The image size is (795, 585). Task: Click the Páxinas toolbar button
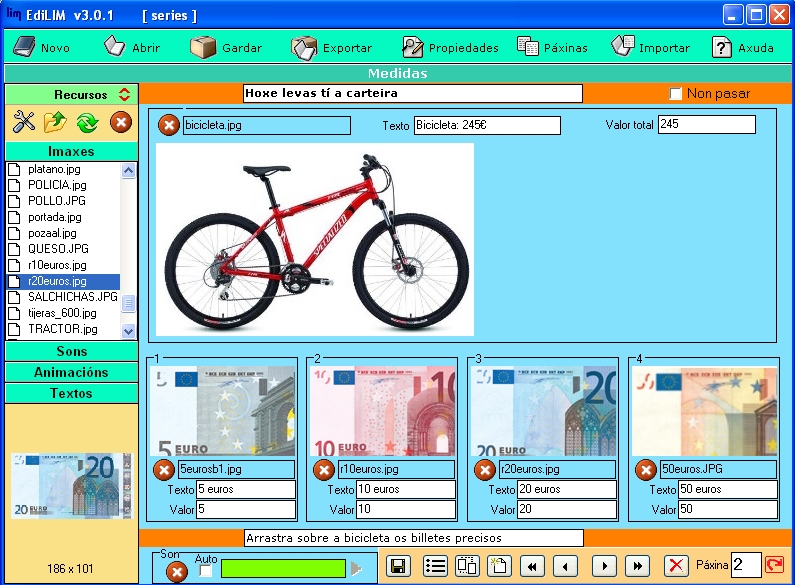tap(552, 47)
